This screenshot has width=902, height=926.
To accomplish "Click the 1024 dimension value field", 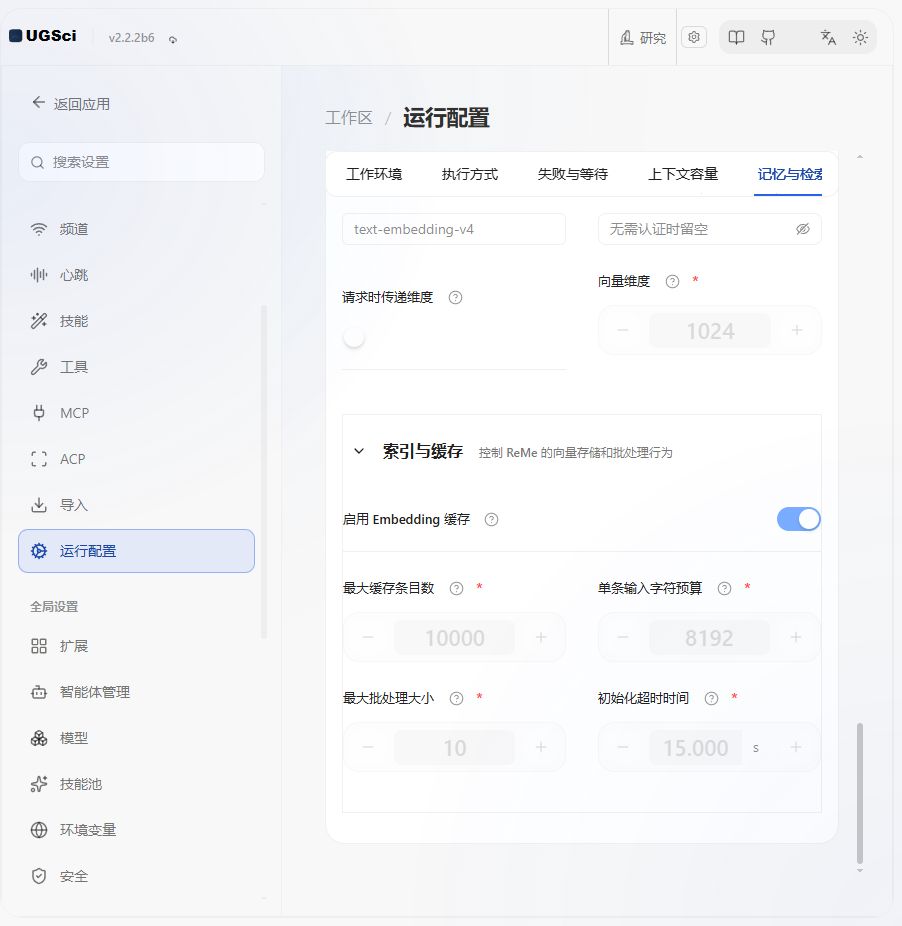I will click(x=710, y=331).
